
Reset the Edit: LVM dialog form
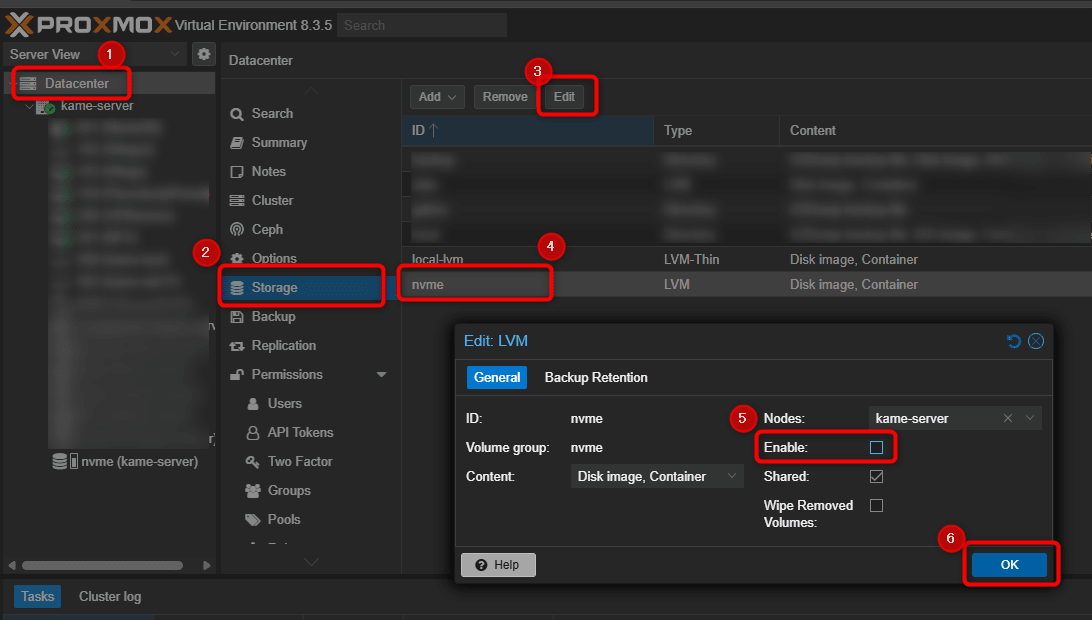(1014, 341)
